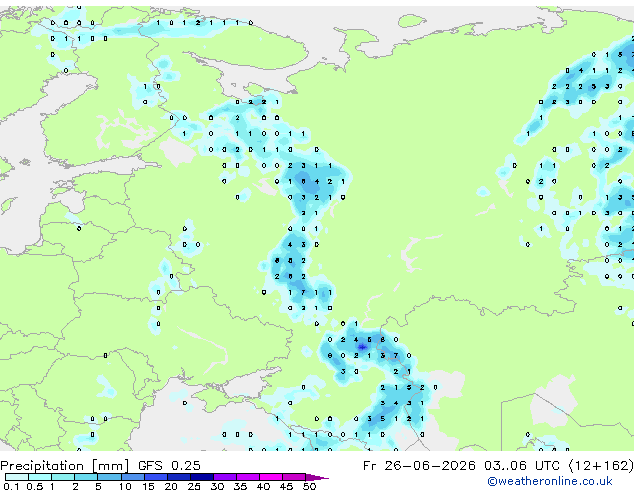Click the legend swatch between 30 and 35
The width and height of the screenshot is (634, 490).
point(225,477)
